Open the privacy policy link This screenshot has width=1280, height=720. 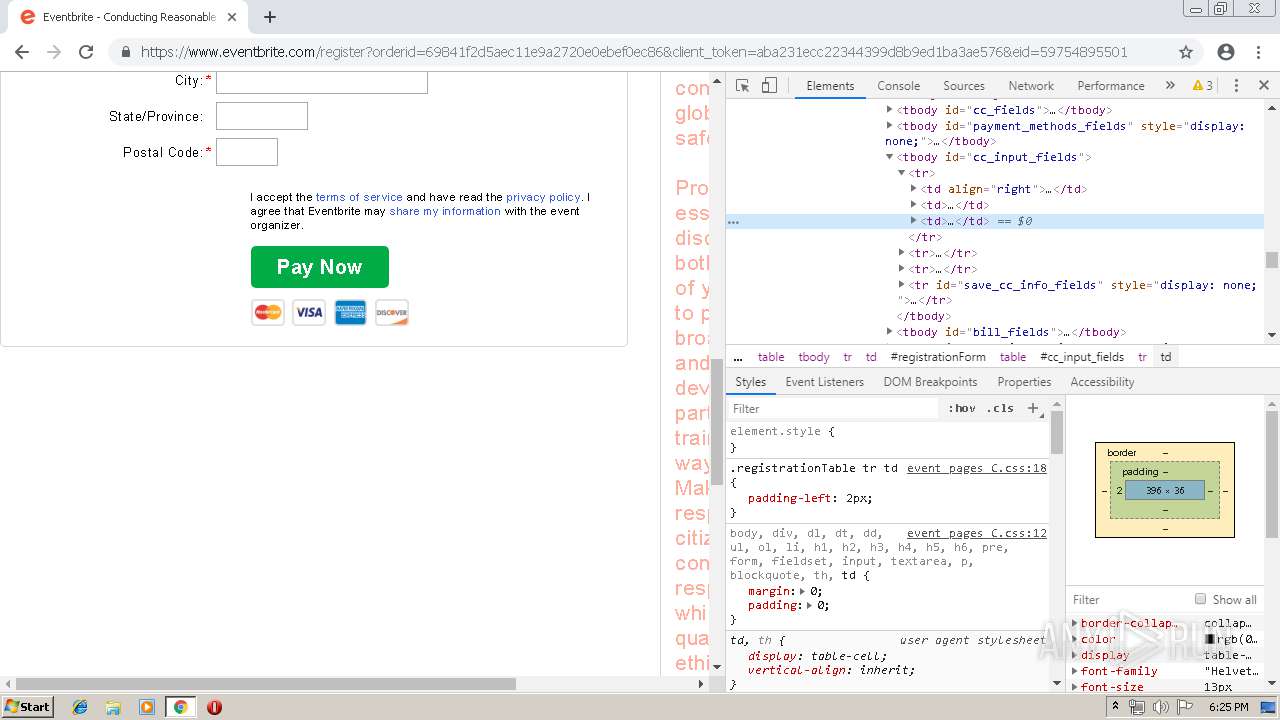click(543, 197)
